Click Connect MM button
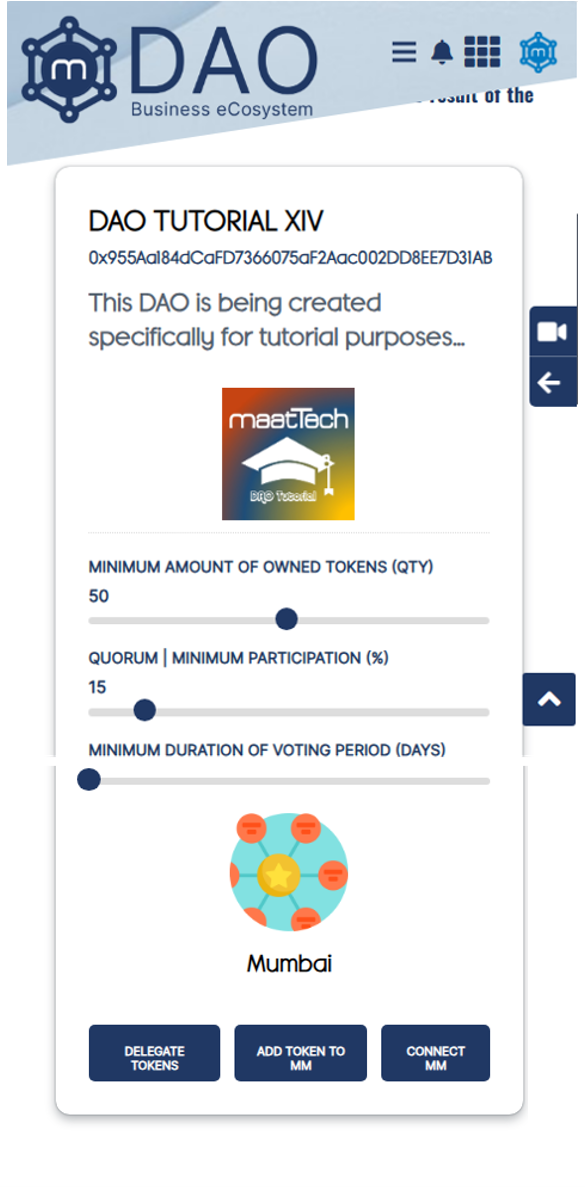 tap(436, 1053)
